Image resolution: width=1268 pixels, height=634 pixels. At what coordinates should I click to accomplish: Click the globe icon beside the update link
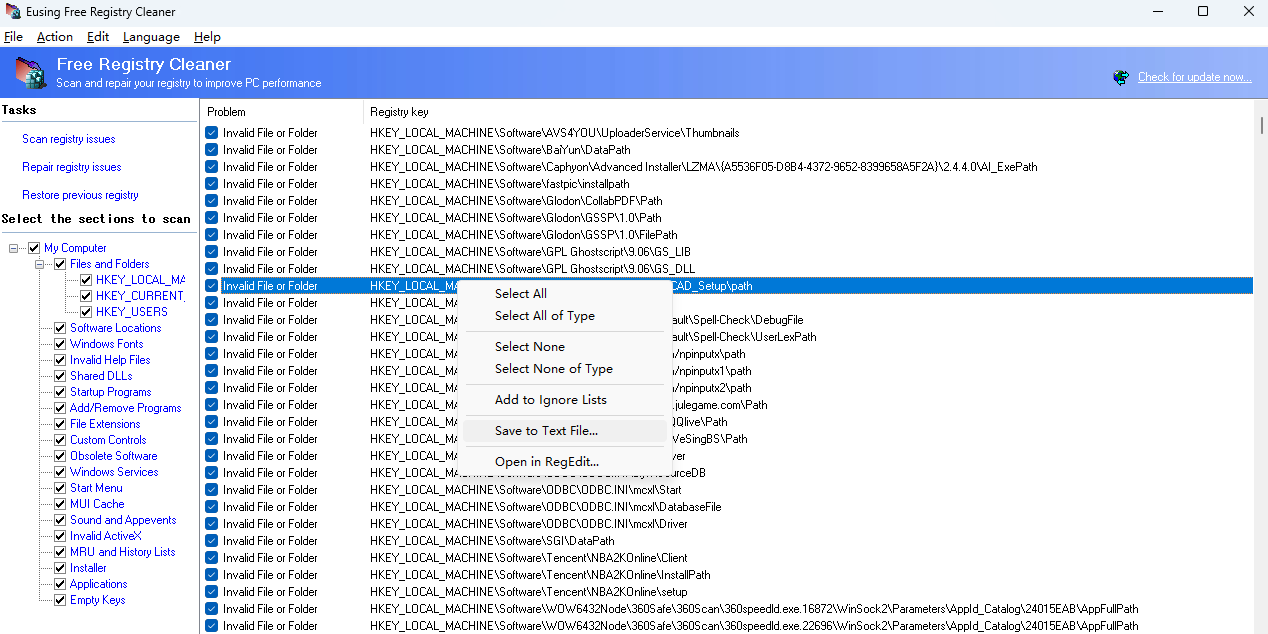click(1121, 77)
